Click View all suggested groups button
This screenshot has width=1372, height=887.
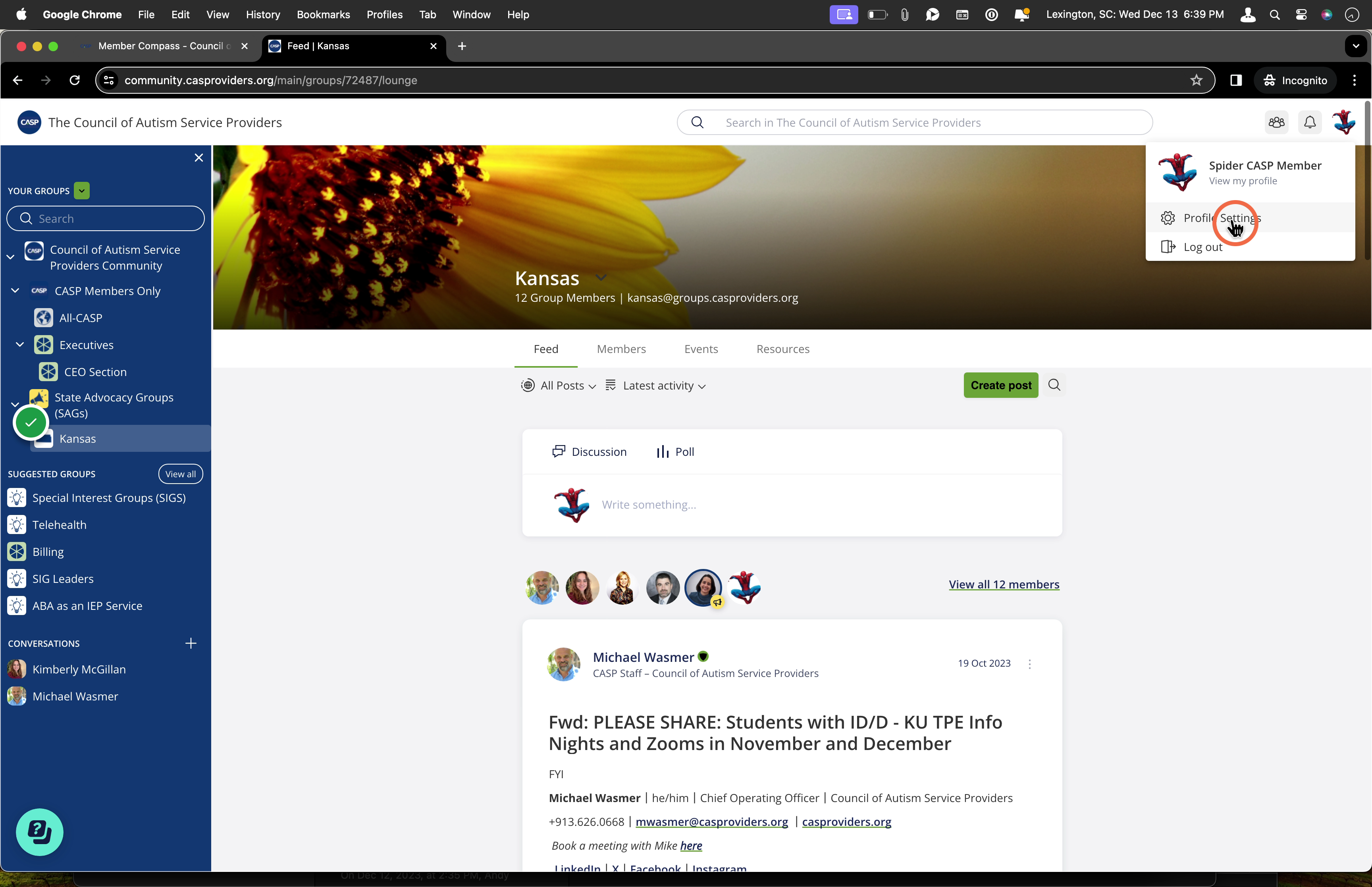(x=180, y=474)
